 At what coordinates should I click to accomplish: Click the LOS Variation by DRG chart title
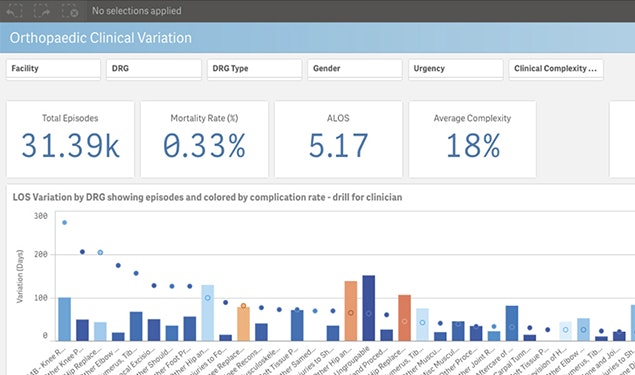[x=207, y=197]
